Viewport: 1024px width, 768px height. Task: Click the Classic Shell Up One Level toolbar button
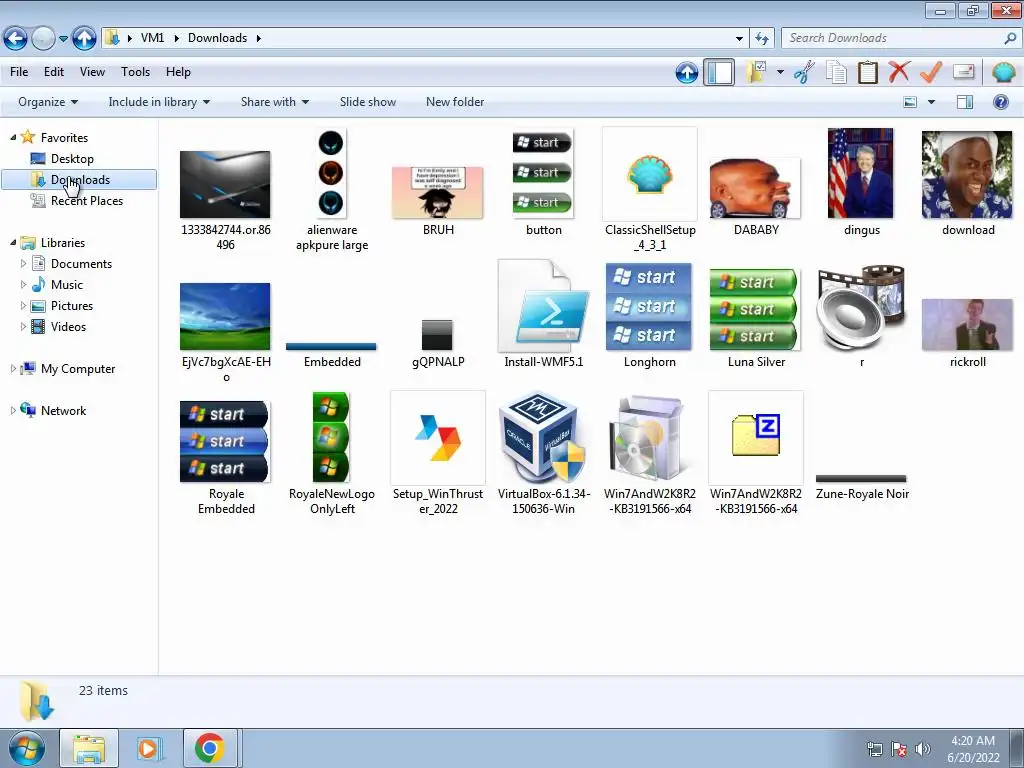click(686, 72)
